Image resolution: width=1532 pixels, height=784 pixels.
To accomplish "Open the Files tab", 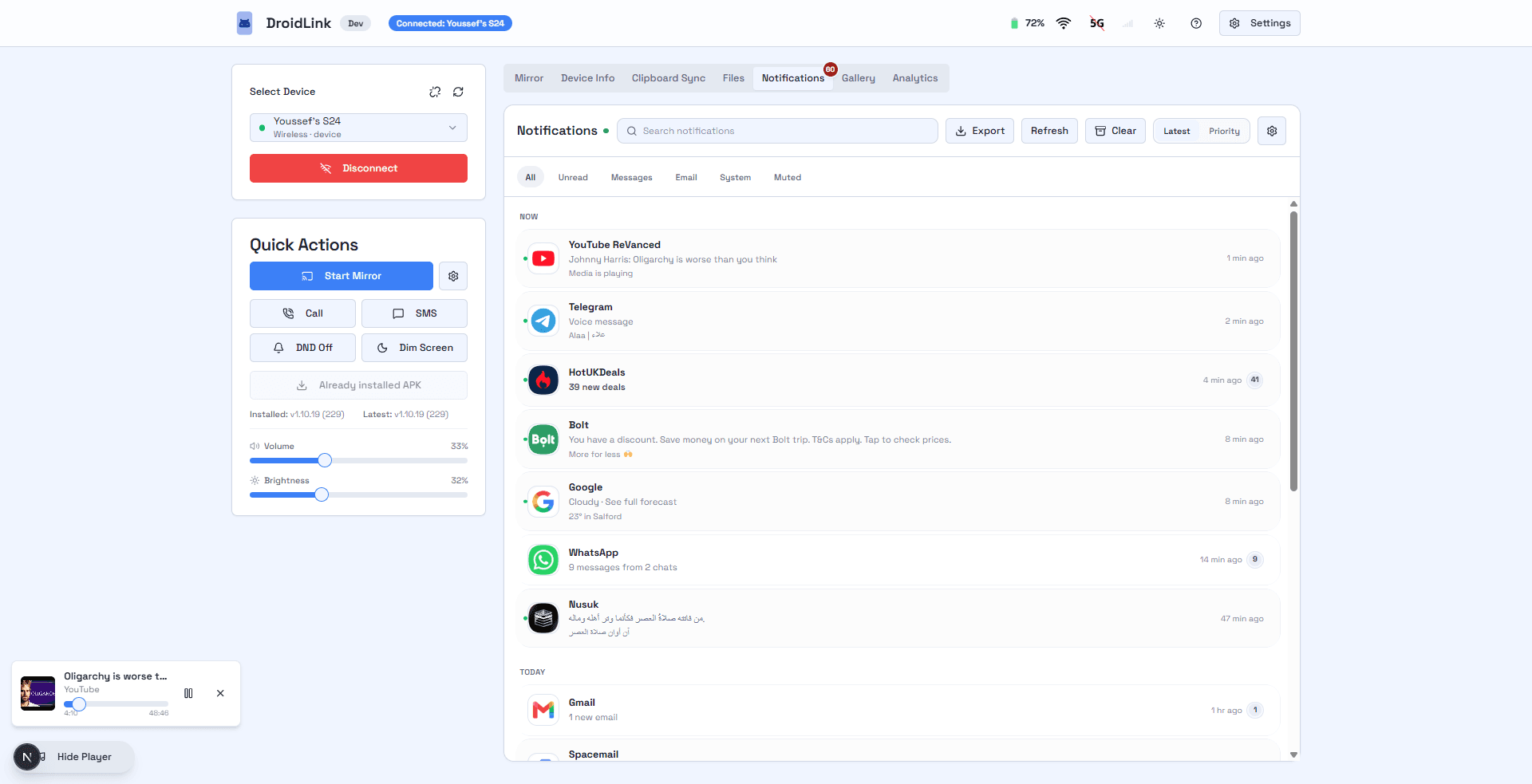I will (x=733, y=78).
